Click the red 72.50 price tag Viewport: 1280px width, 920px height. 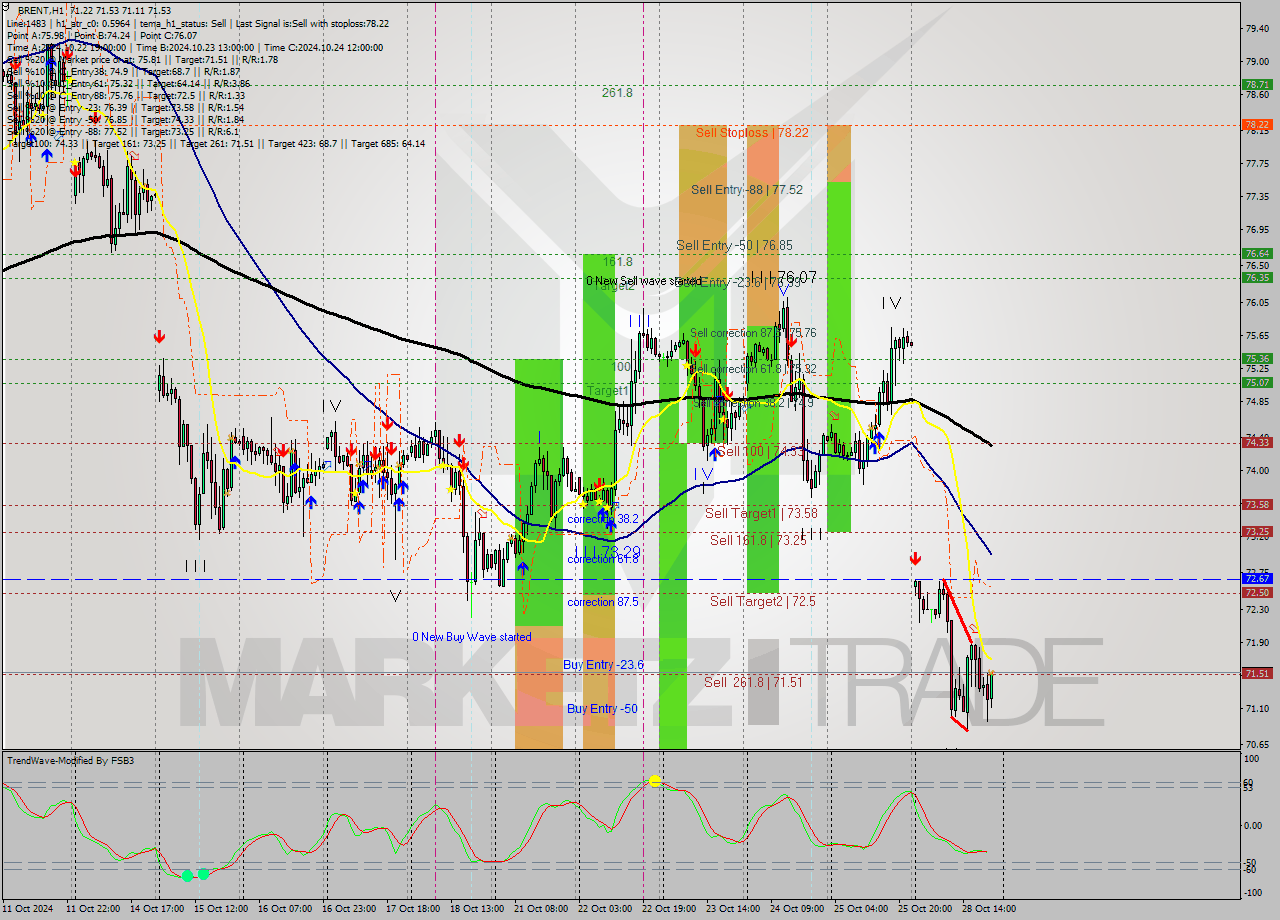coord(1257,593)
